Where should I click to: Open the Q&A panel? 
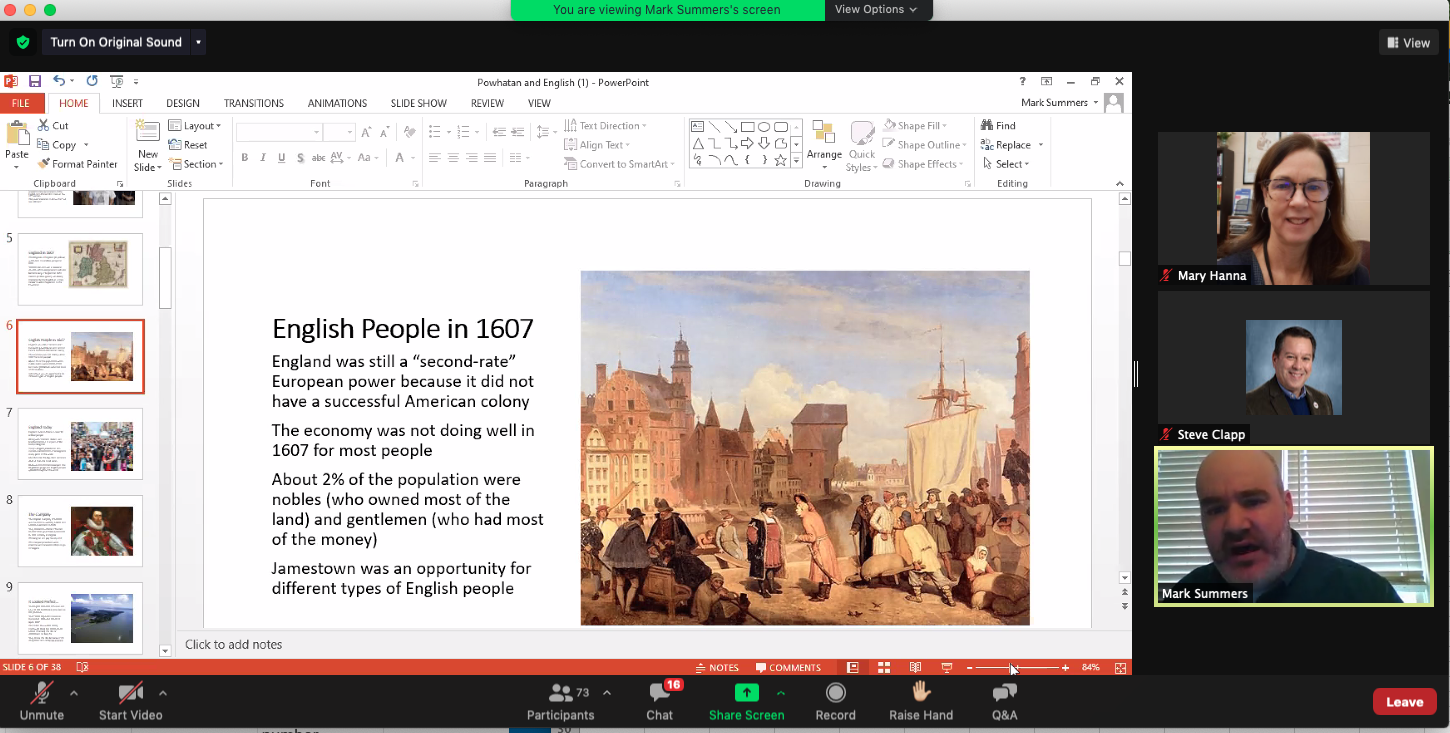pos(1004,701)
